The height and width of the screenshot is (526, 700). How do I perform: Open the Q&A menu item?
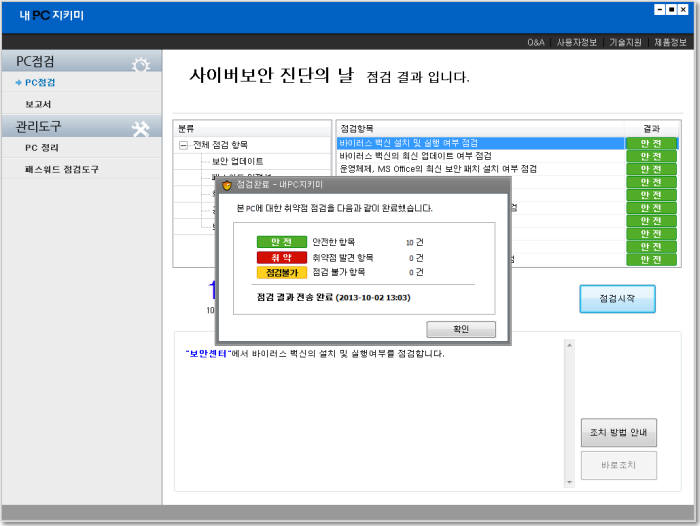[x=536, y=42]
